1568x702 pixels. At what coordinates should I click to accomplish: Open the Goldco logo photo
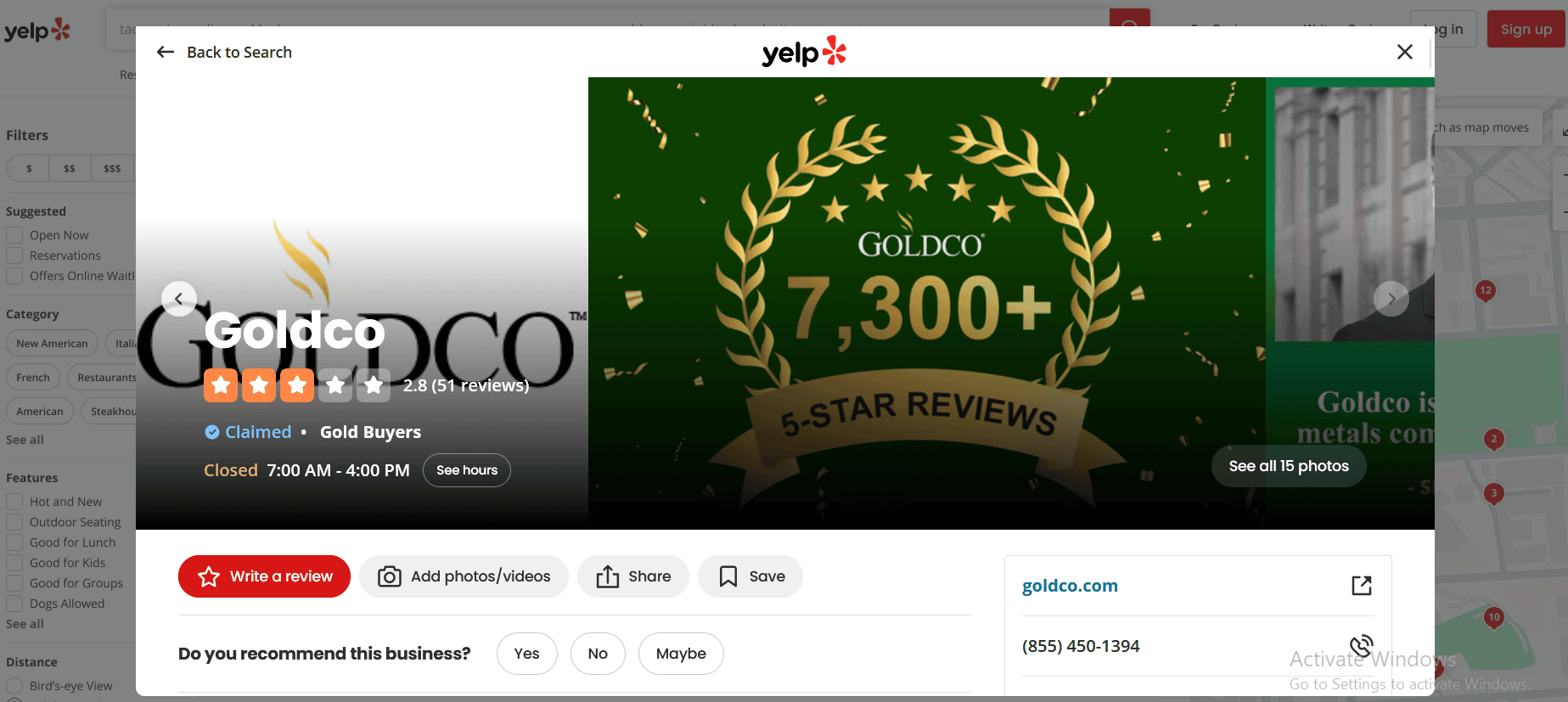pyautogui.click(x=362, y=303)
